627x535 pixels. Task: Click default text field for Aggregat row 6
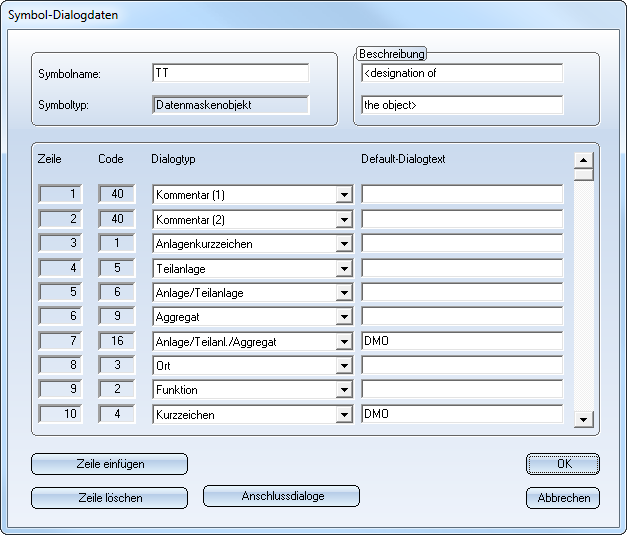pos(462,316)
